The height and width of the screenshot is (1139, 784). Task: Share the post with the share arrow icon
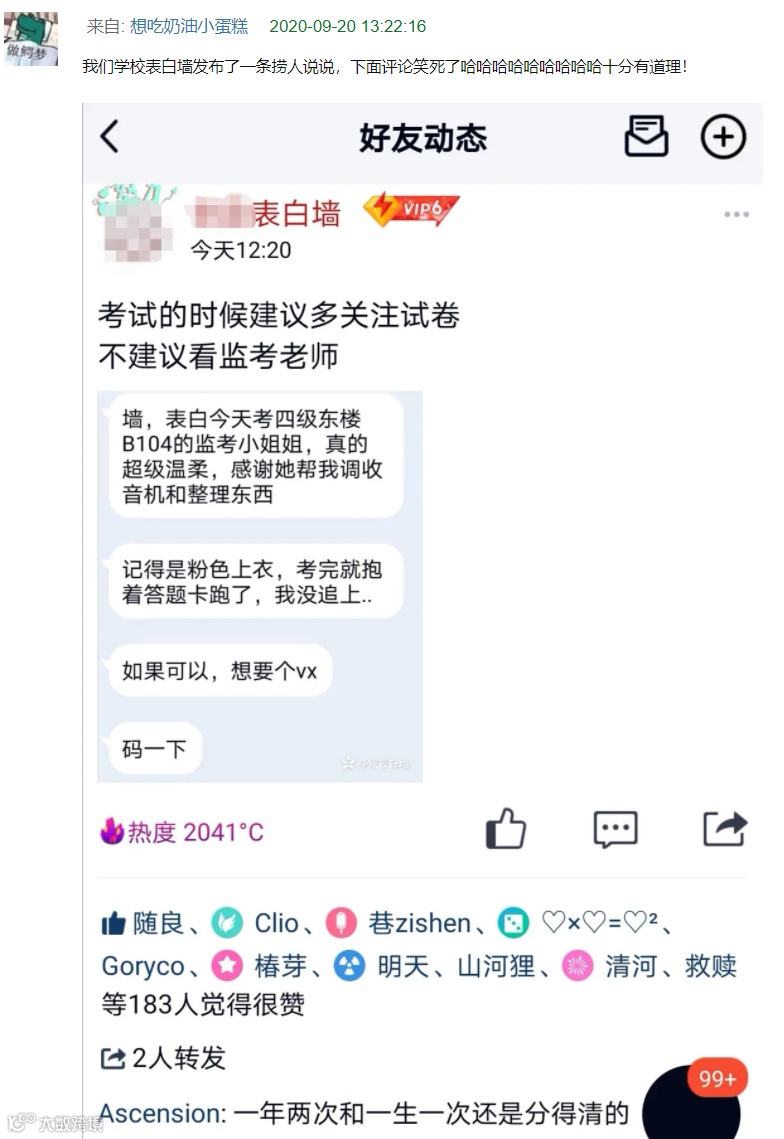coord(725,828)
